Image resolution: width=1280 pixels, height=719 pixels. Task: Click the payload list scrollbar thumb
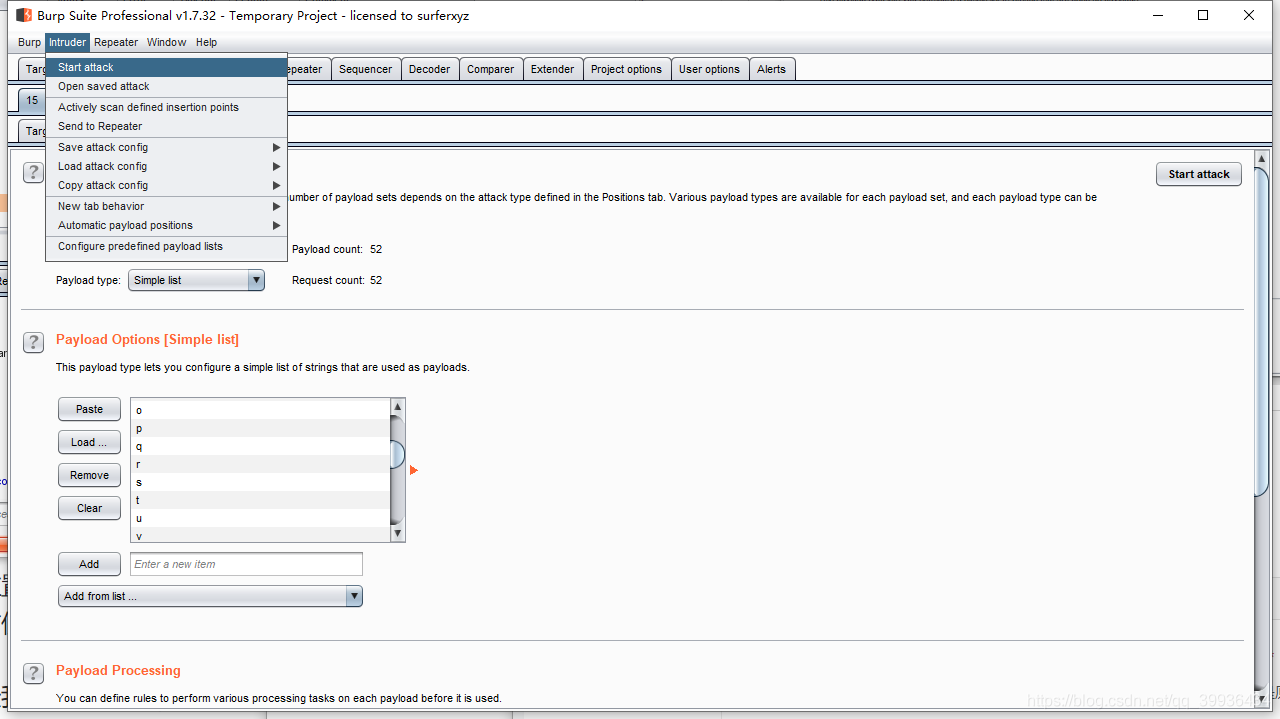coord(397,455)
